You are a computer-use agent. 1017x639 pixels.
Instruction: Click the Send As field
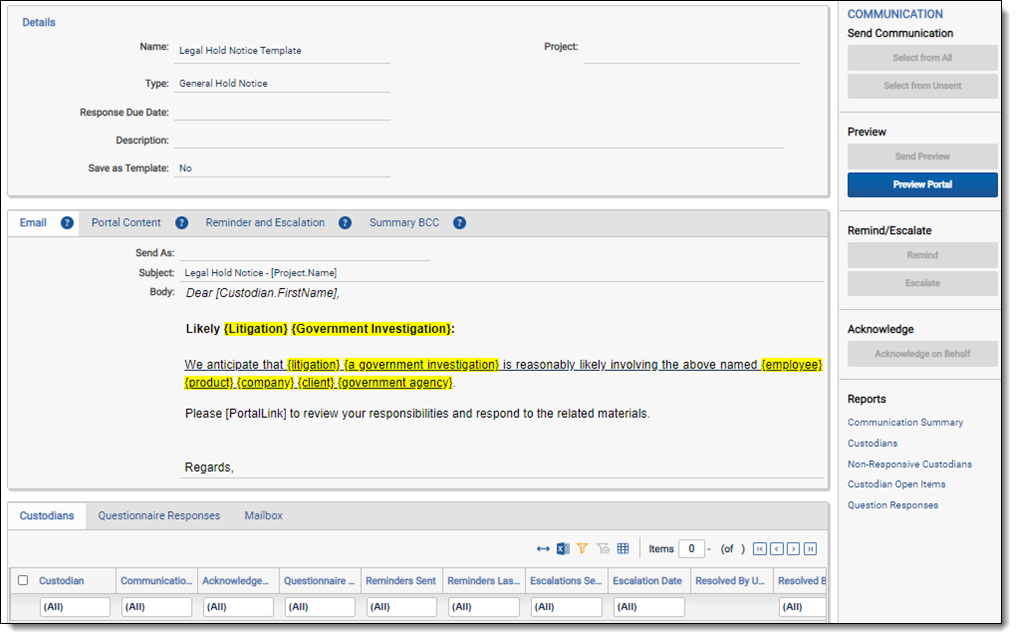click(305, 252)
